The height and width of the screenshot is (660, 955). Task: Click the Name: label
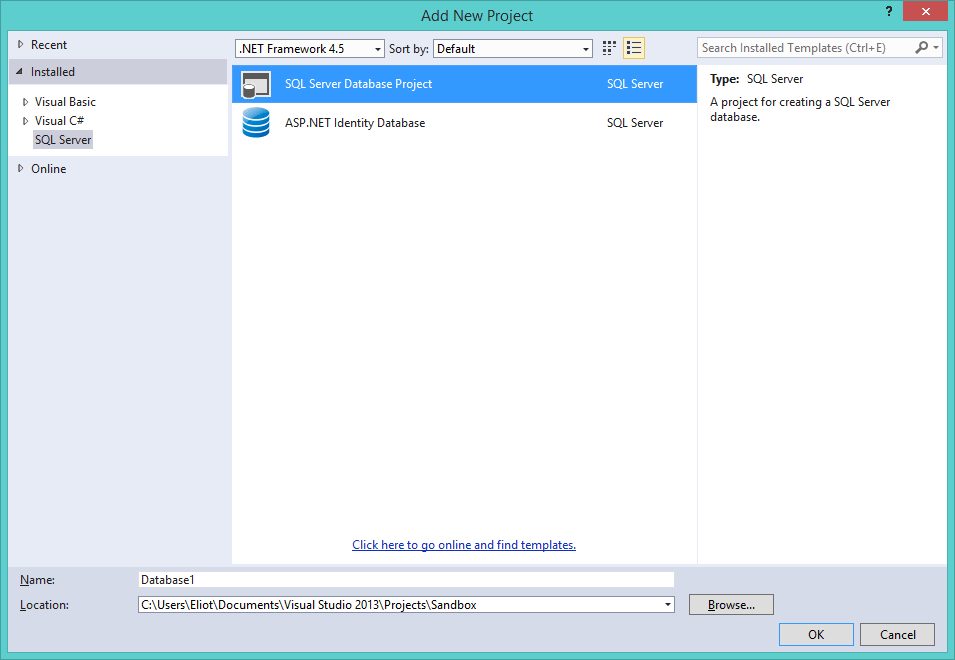point(37,580)
